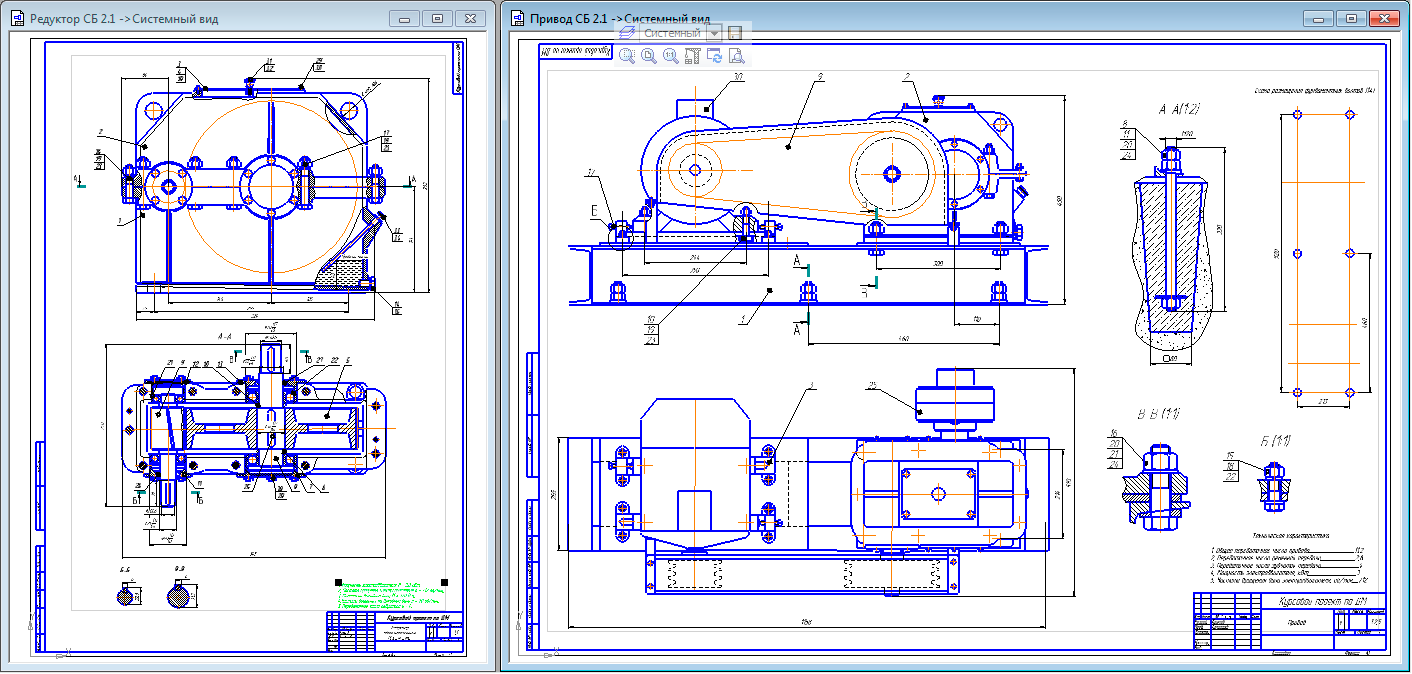Open the document preview magnifier icon
This screenshot has height=674, width=1412.
tap(736, 56)
